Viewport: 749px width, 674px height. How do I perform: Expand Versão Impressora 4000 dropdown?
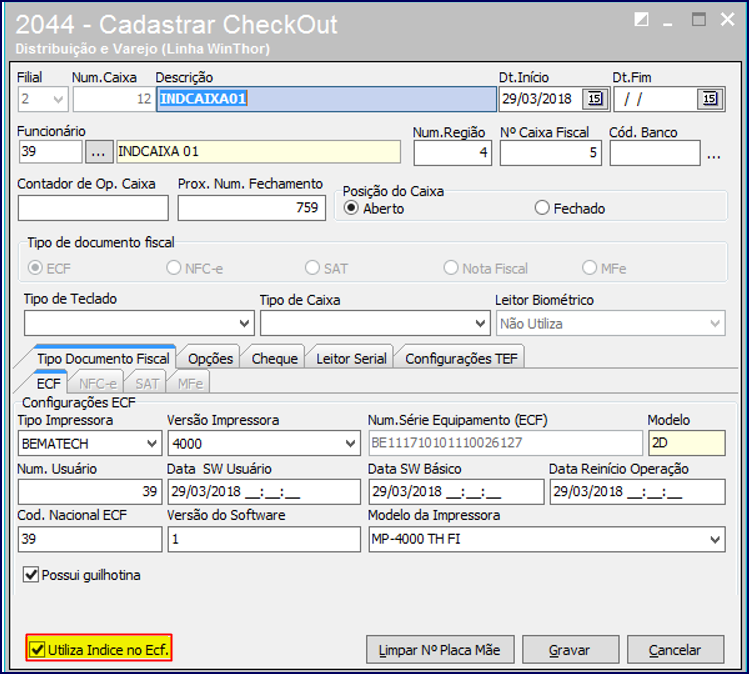(x=350, y=444)
